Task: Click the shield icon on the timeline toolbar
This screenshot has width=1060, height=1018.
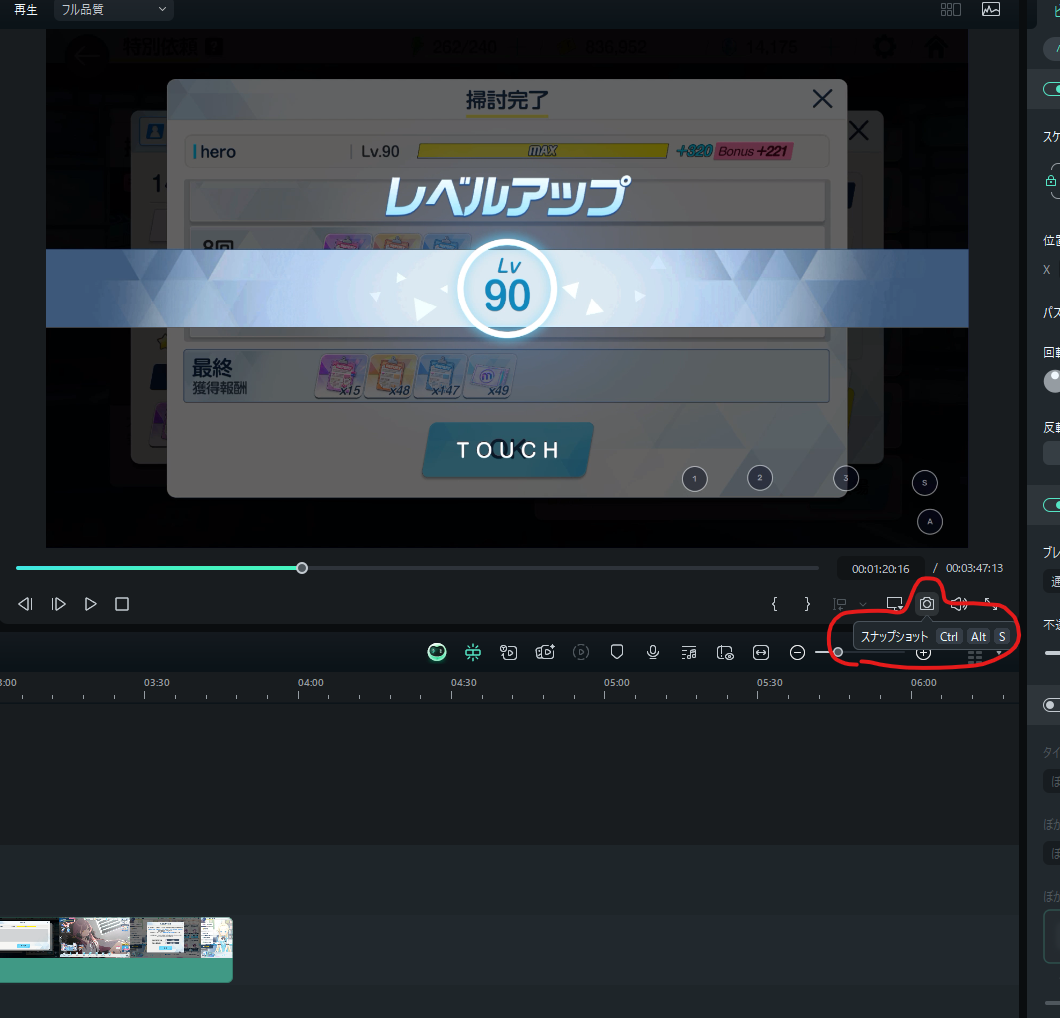Action: pos(617,652)
